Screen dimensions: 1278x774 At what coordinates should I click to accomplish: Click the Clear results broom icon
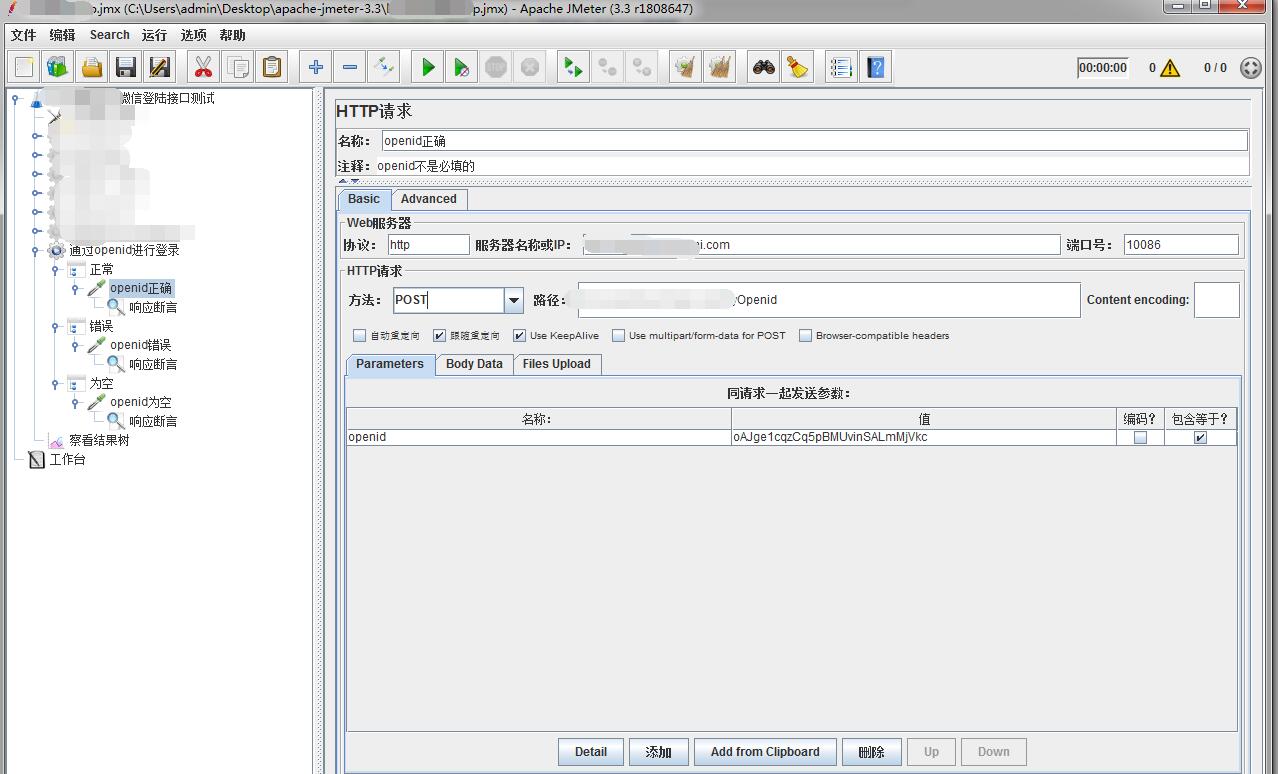coord(685,67)
